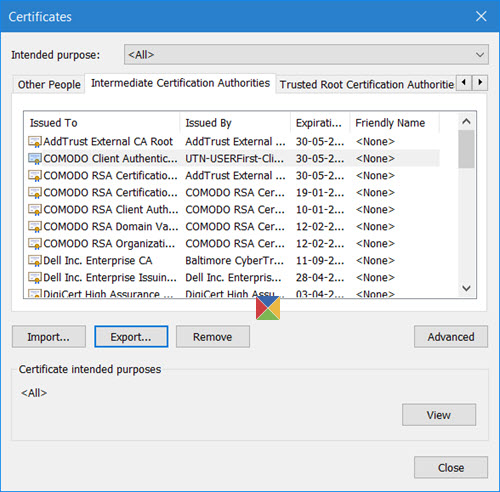The image size is (500, 492).
Task: Click the Export button
Action: pyautogui.click(x=131, y=337)
